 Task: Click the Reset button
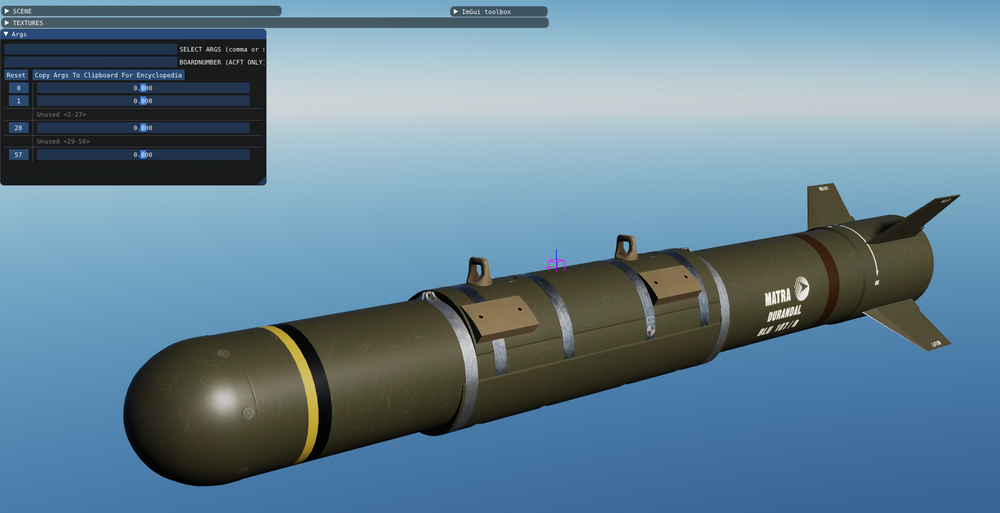tap(16, 75)
